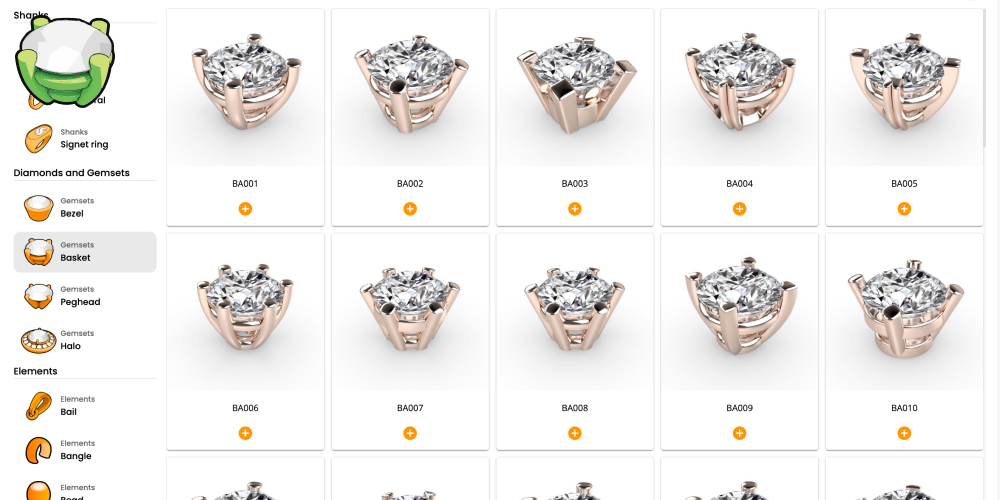Select the Bail elements category
The width and height of the screenshot is (1000, 500).
85,406
